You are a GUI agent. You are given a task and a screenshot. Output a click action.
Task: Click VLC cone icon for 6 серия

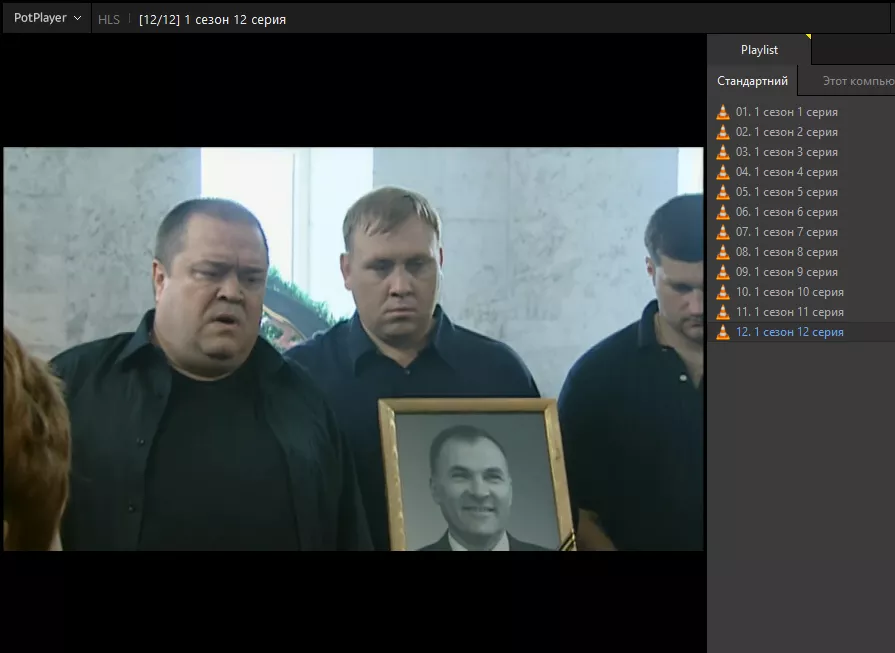(x=723, y=212)
